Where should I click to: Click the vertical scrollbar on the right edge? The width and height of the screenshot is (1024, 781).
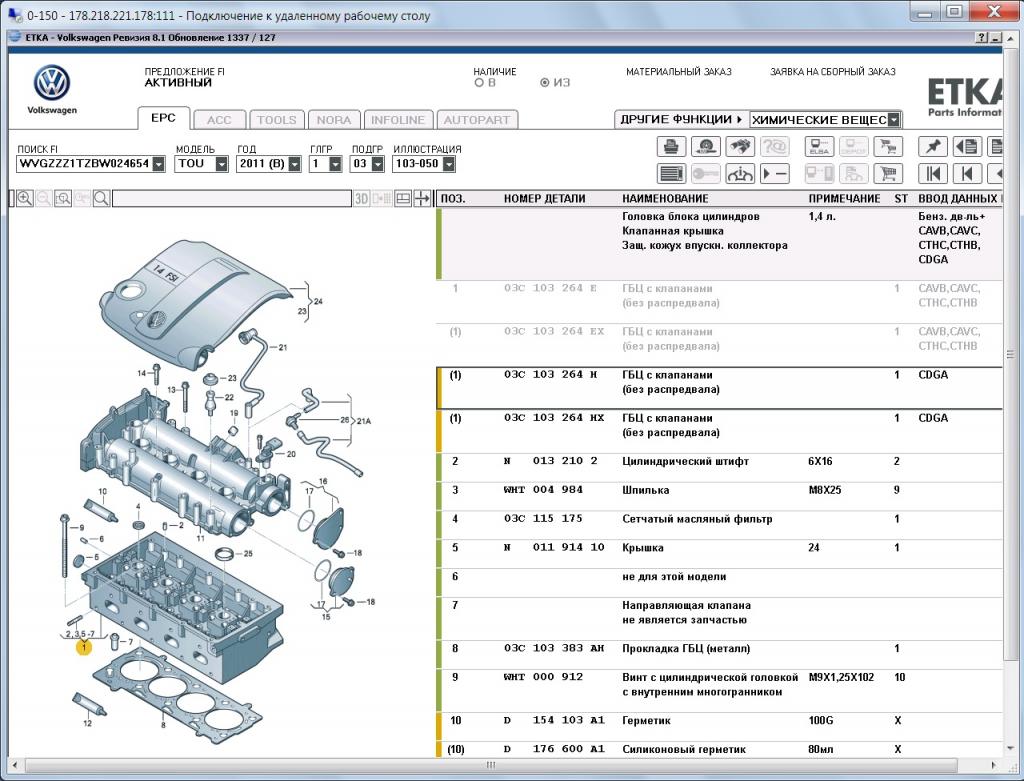[1011, 355]
